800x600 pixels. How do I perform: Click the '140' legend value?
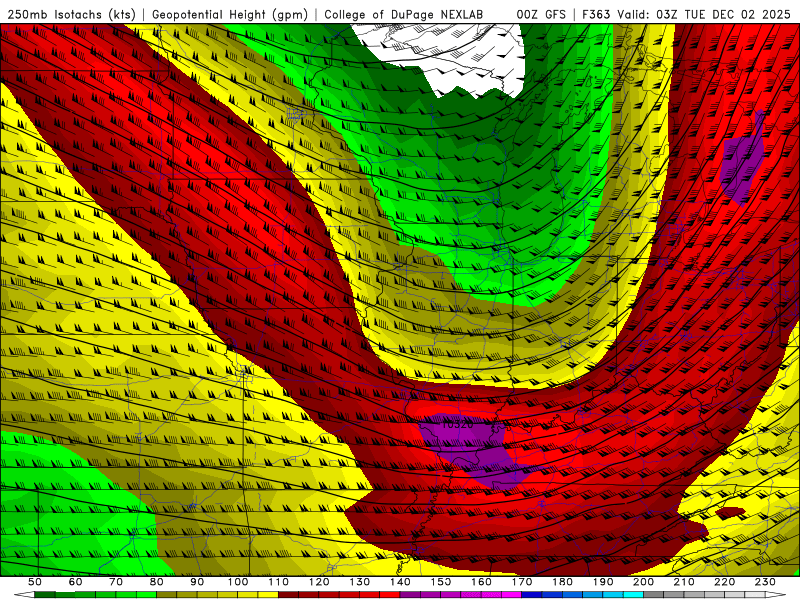point(400,582)
